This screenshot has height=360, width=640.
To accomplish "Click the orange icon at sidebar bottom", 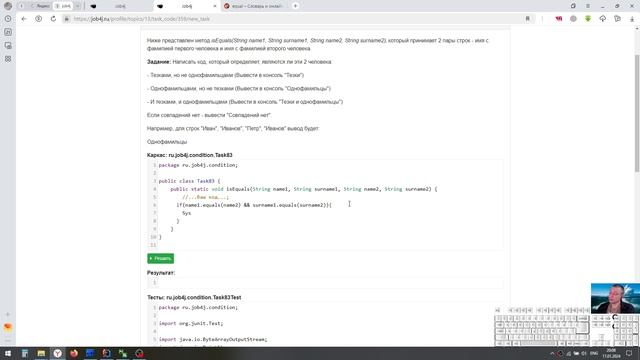I will (8, 327).
